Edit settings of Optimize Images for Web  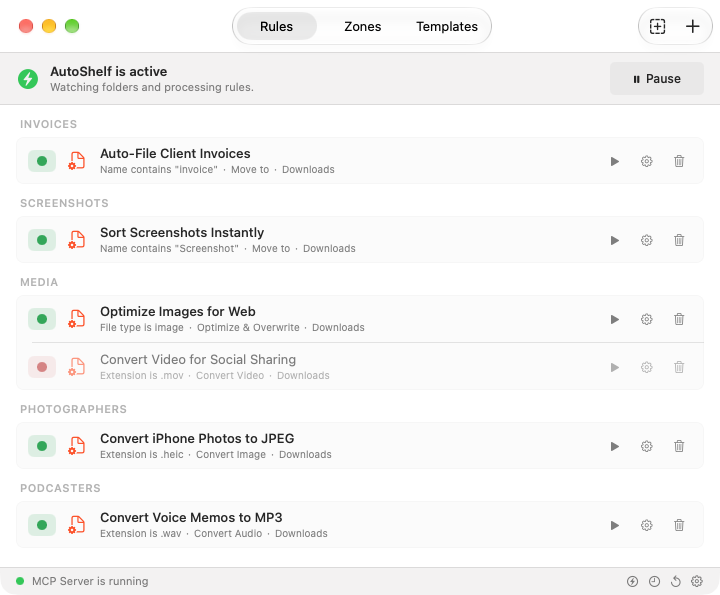pos(647,319)
